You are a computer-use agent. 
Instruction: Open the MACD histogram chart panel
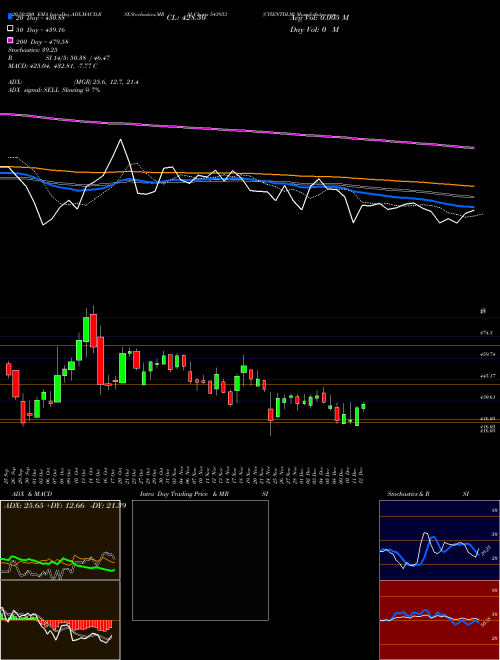tap(60, 620)
